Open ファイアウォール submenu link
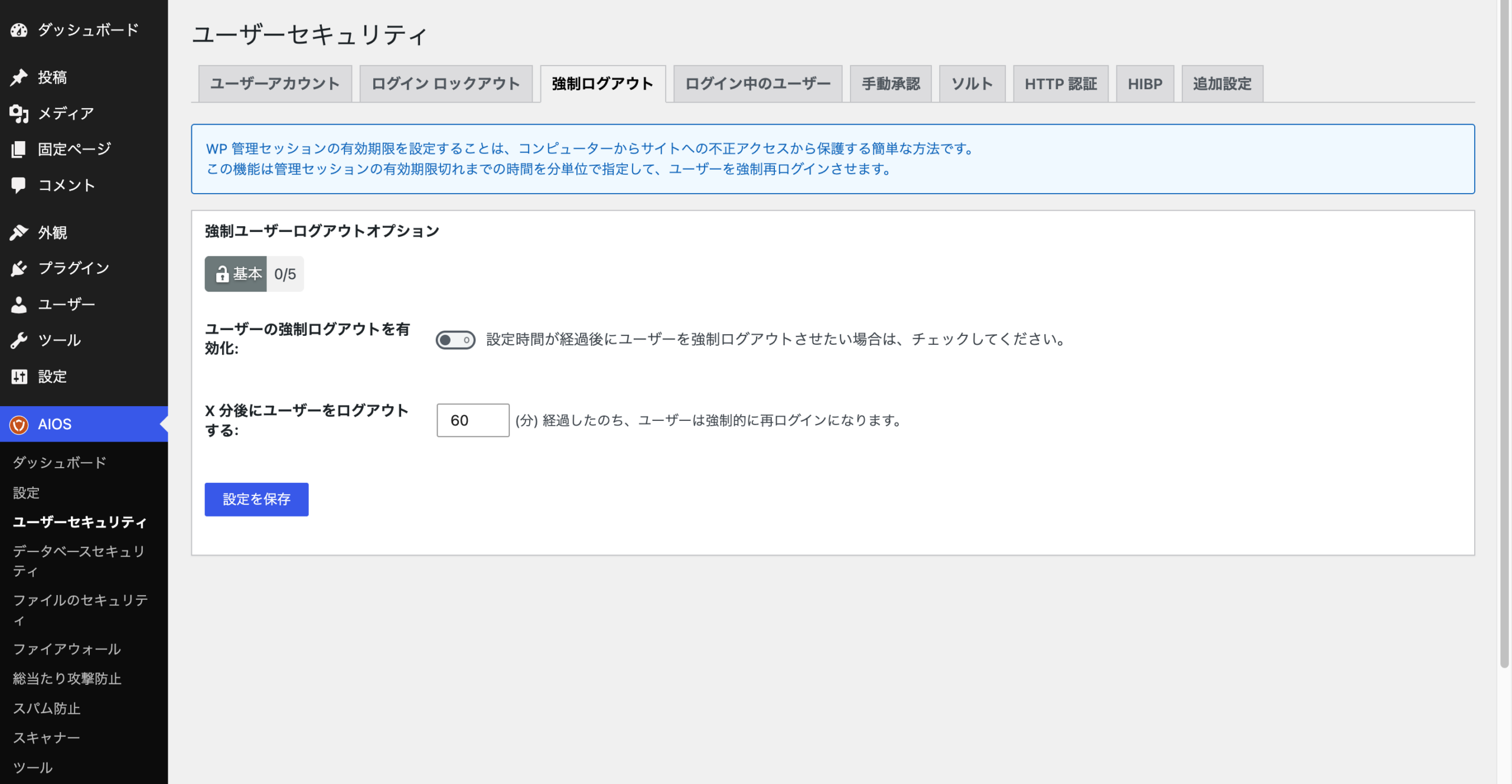The image size is (1512, 784). click(67, 649)
